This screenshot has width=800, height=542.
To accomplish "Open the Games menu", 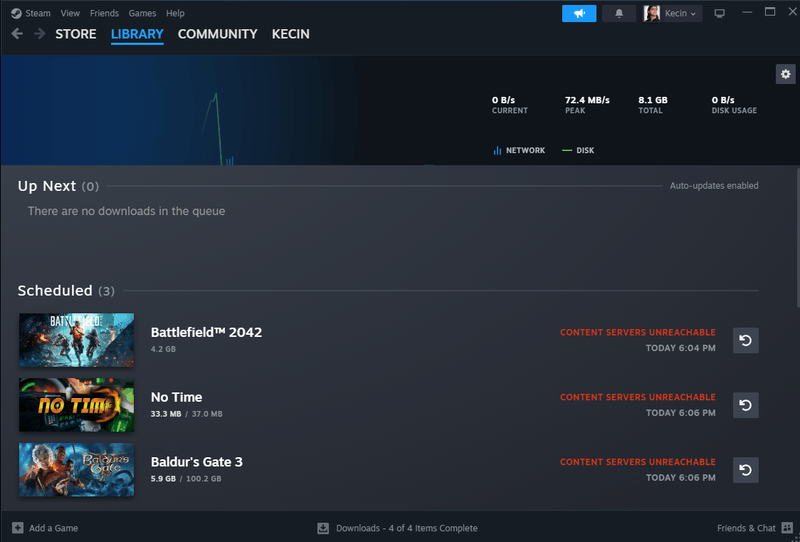I will click(x=142, y=13).
